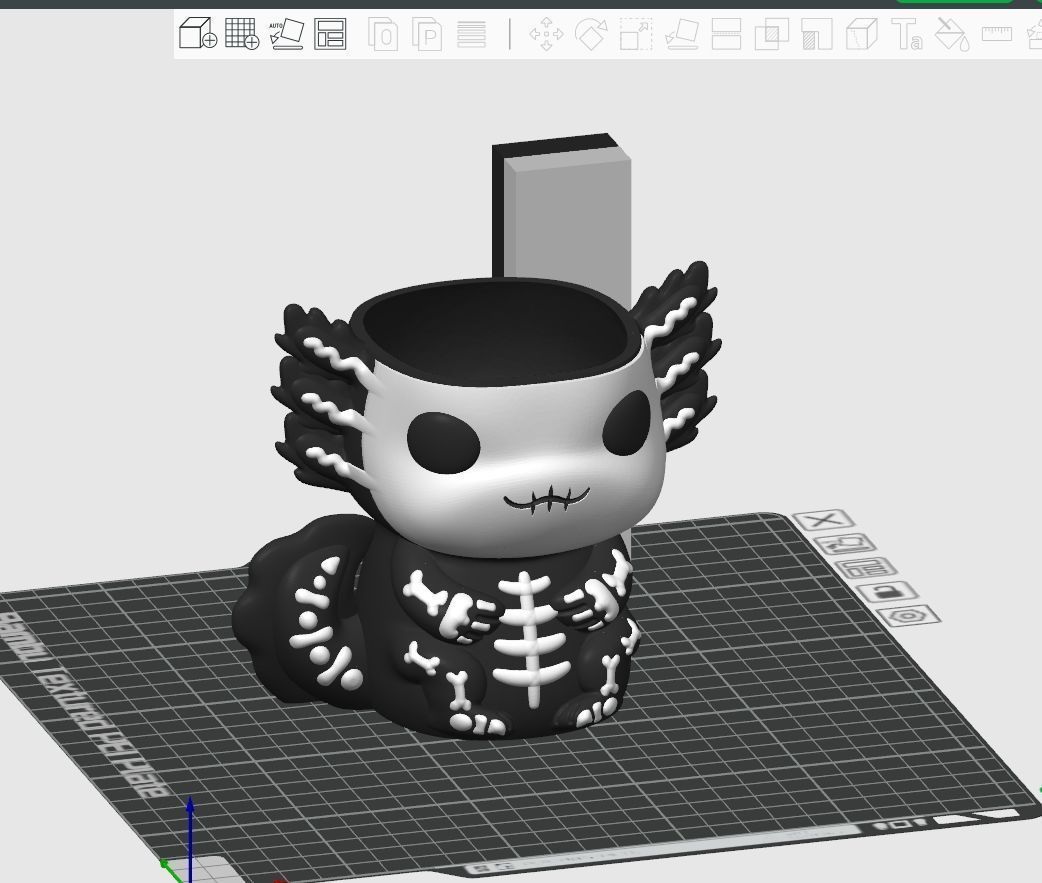Click Arrange all objects toolbar icon

coord(330,34)
